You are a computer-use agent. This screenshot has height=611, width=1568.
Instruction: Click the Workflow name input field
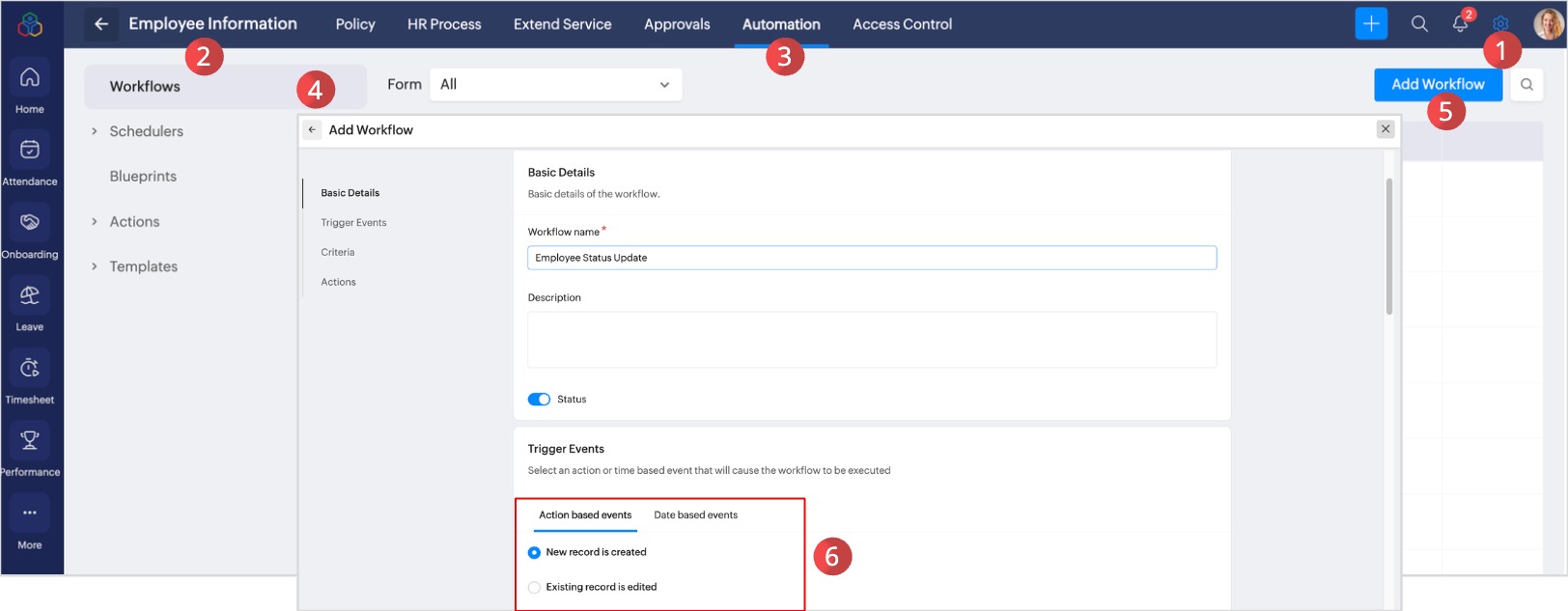872,258
